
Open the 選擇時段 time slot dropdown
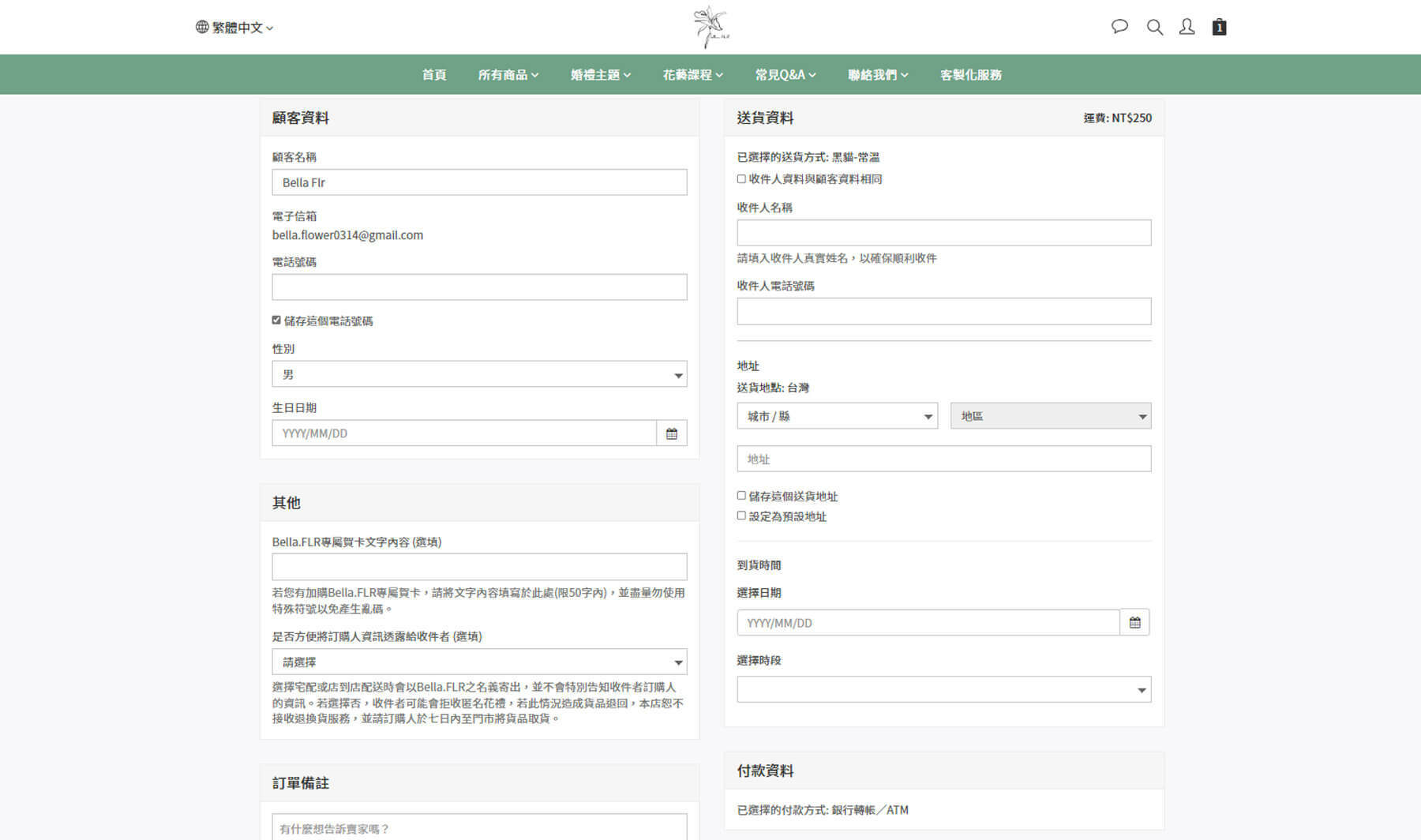pyautogui.click(x=943, y=690)
